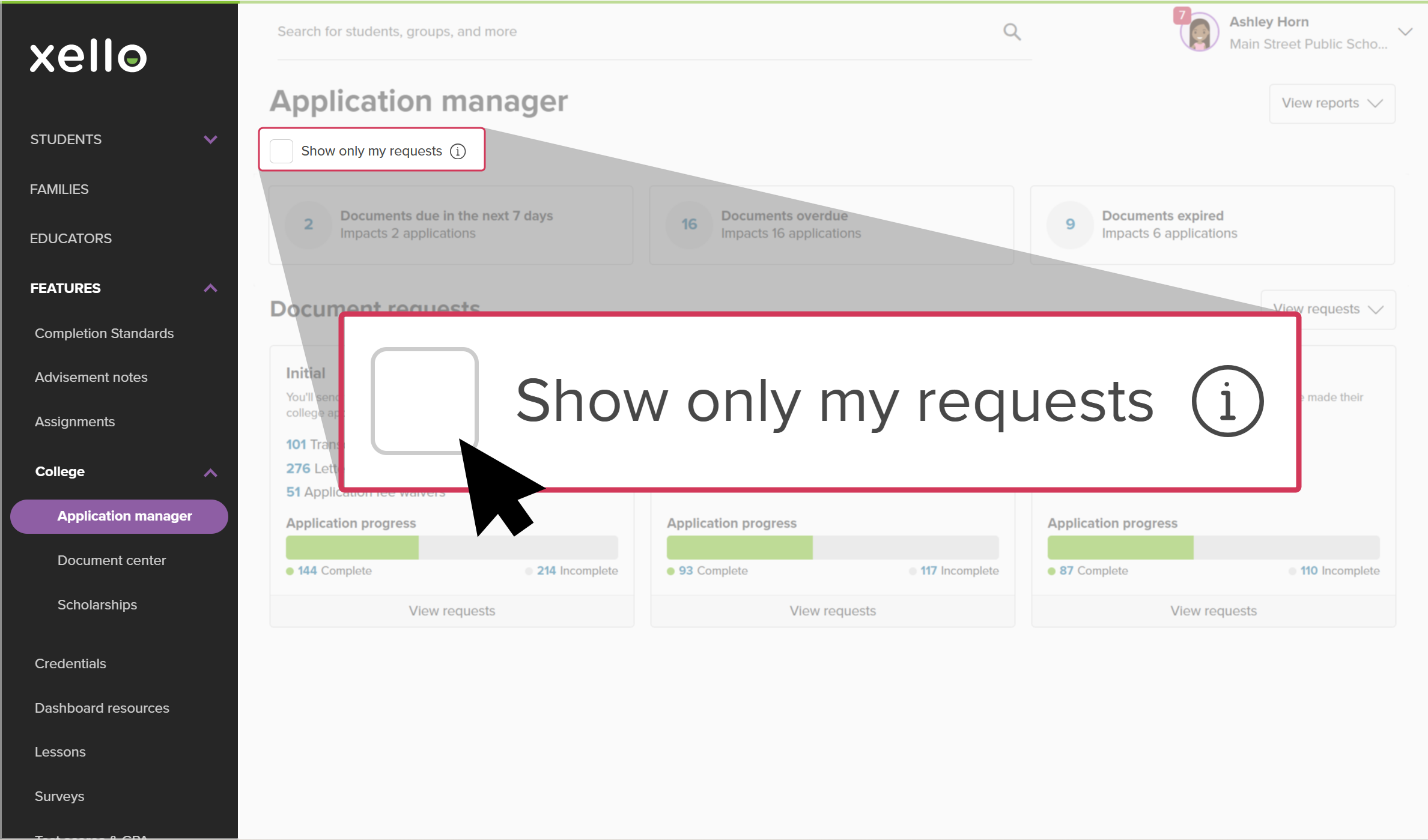1428x840 pixels.
Task: Click the circled 16 documents overdue icon
Action: (688, 225)
